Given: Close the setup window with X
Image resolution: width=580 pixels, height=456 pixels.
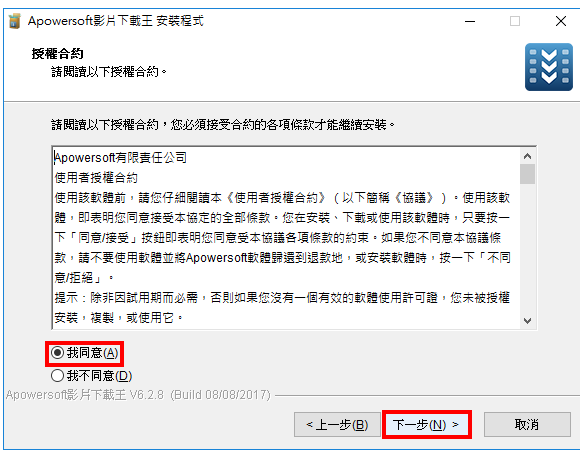Looking at the screenshot, I should point(561,21).
